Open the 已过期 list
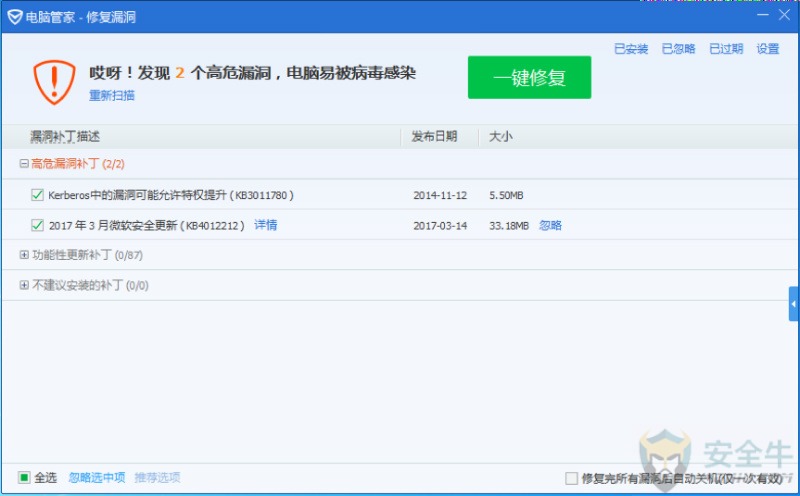The width and height of the screenshot is (800, 496). [x=726, y=48]
